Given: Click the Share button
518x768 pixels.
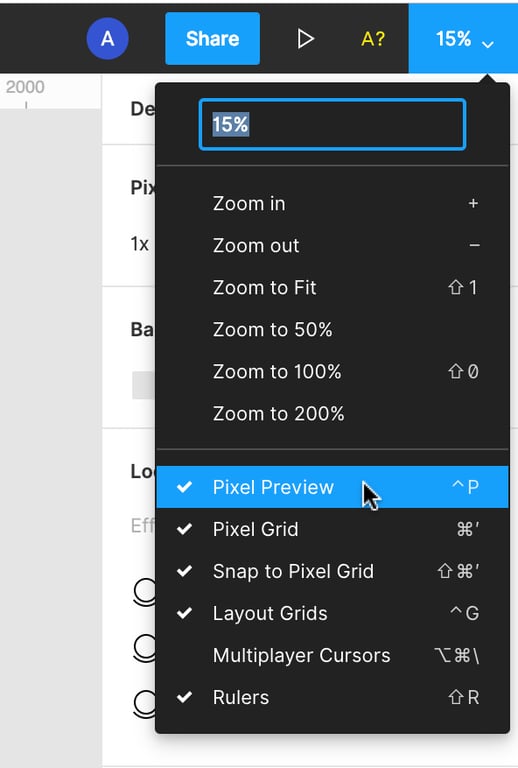Looking at the screenshot, I should tap(212, 39).
